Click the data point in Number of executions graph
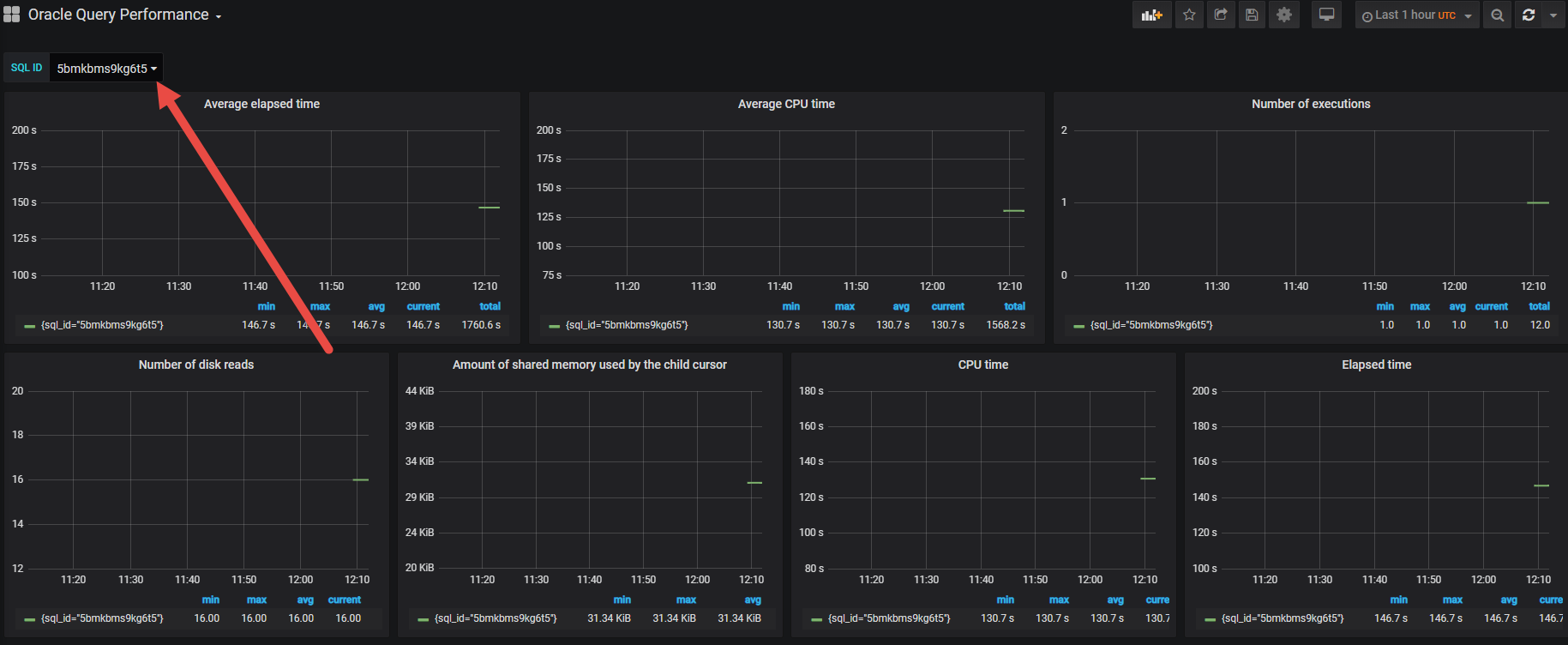1568x645 pixels. click(1538, 202)
